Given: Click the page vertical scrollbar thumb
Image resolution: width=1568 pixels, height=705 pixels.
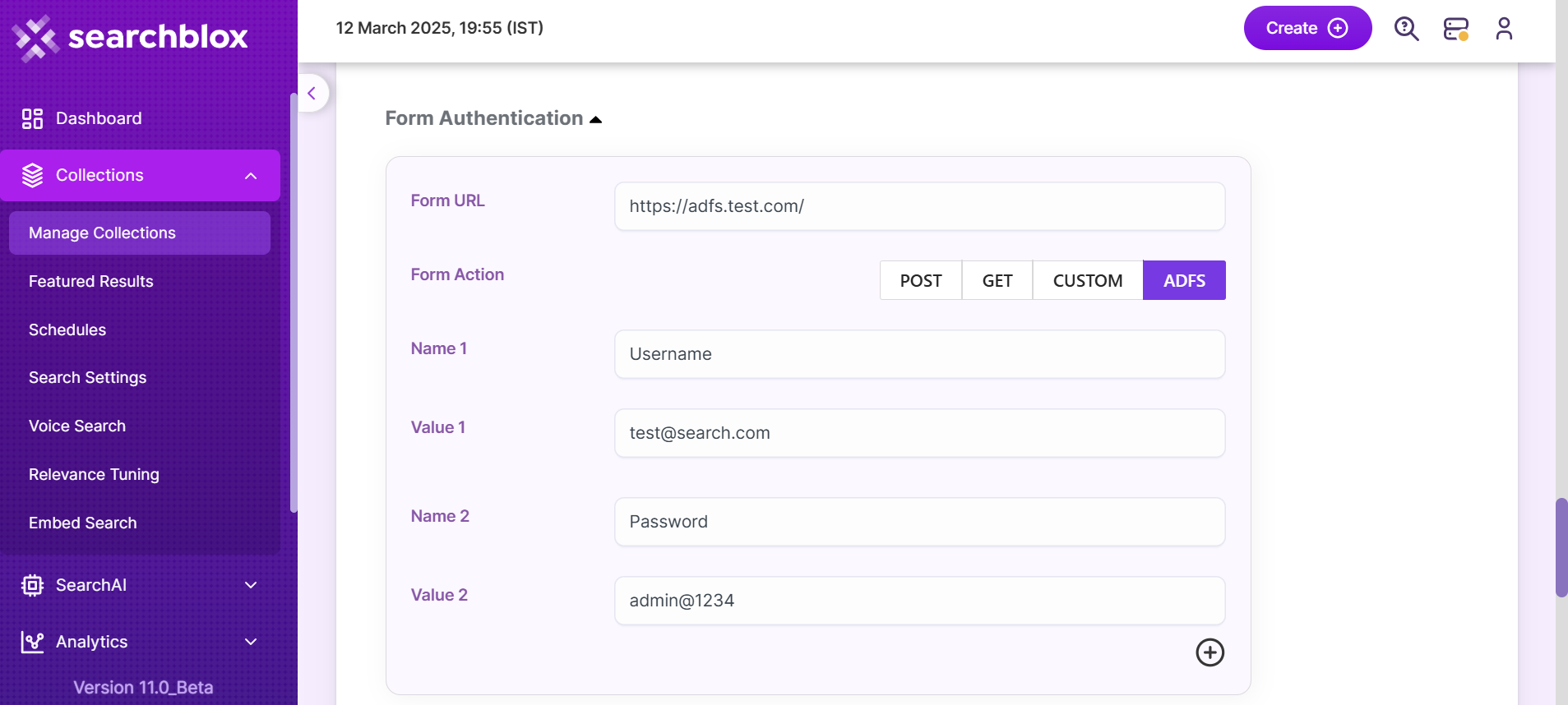Looking at the screenshot, I should (1561, 547).
